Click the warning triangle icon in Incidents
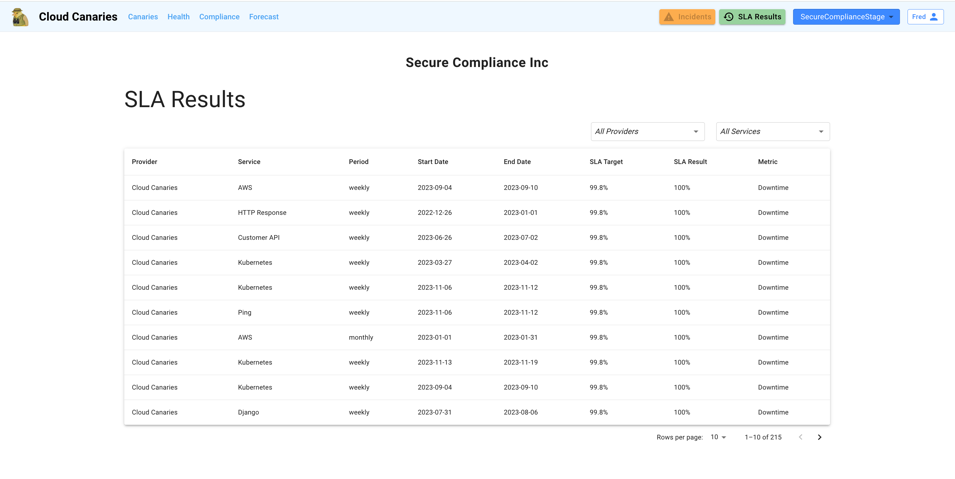Screen dimensions: 955x479 (669, 17)
